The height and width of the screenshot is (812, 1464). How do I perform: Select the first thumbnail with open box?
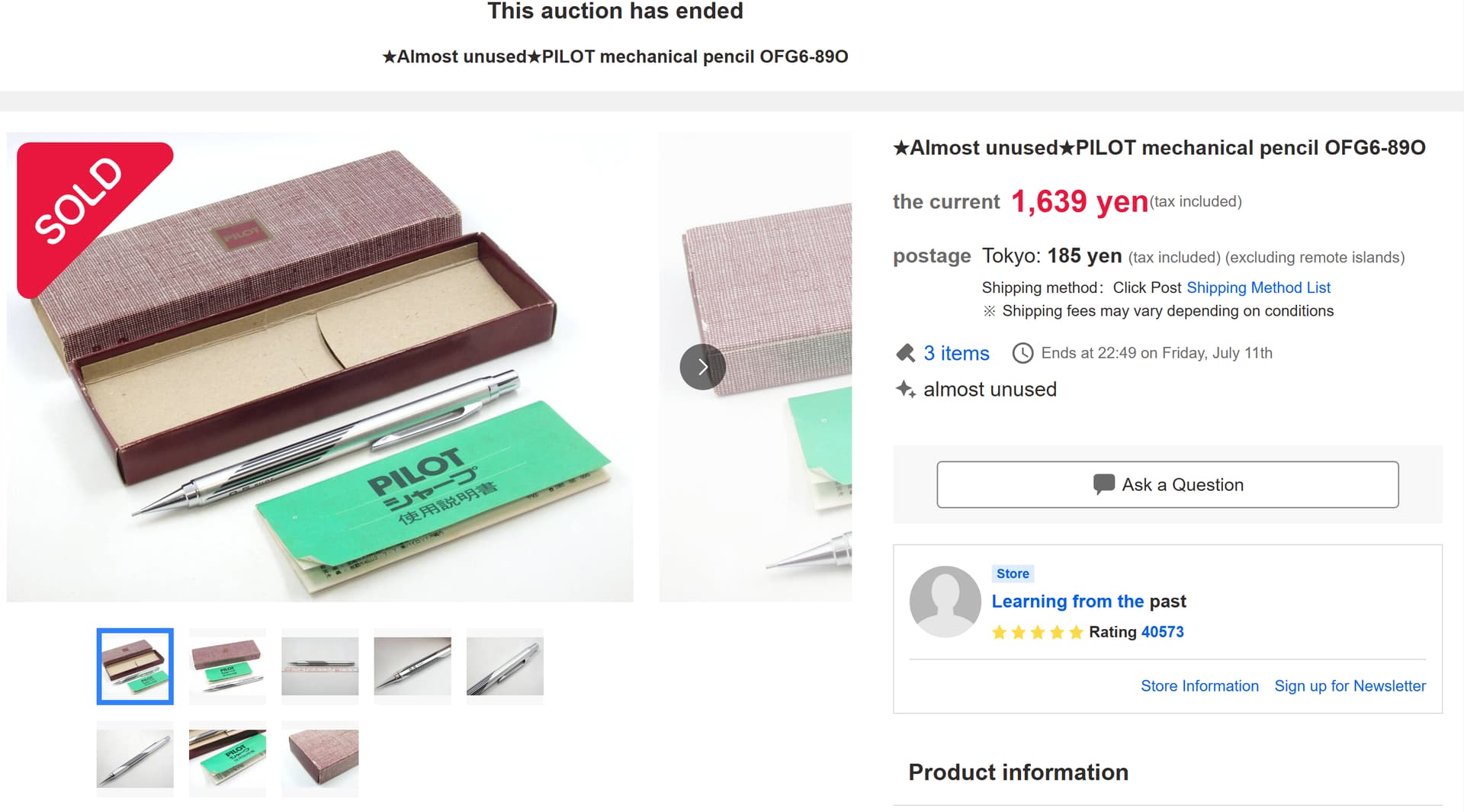pyautogui.click(x=135, y=666)
